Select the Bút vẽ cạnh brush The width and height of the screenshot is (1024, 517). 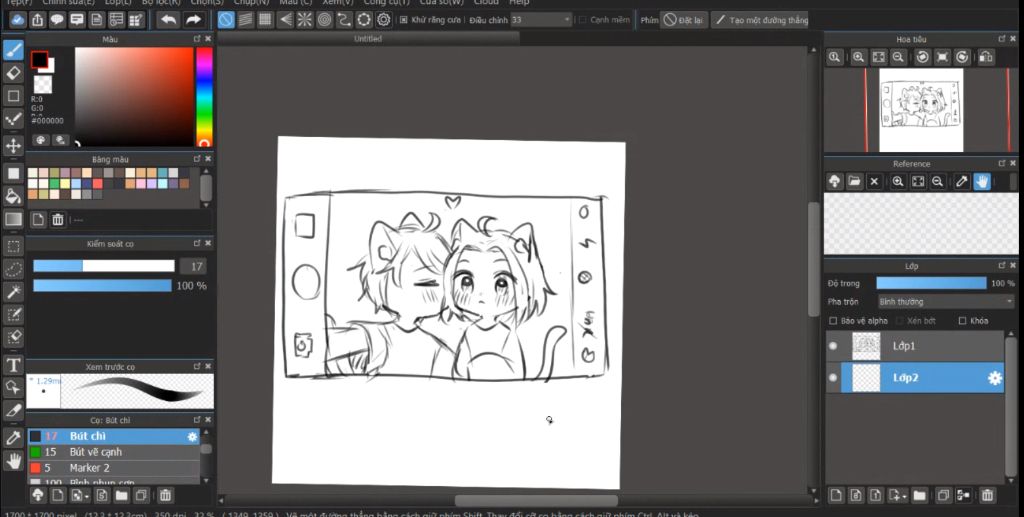tap(114, 452)
